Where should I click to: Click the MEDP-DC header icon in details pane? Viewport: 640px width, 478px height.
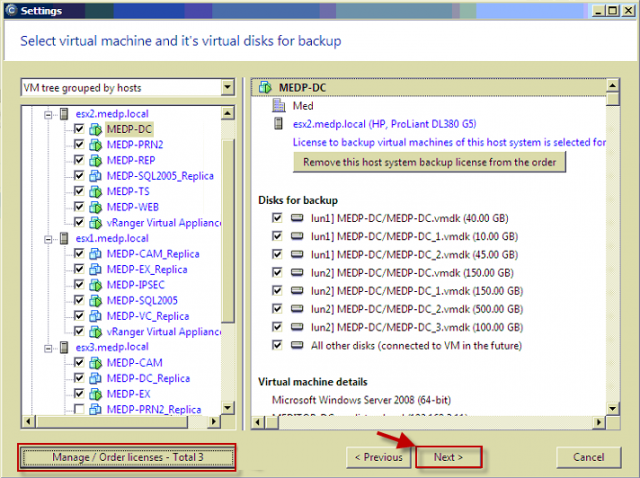pyautogui.click(x=265, y=87)
